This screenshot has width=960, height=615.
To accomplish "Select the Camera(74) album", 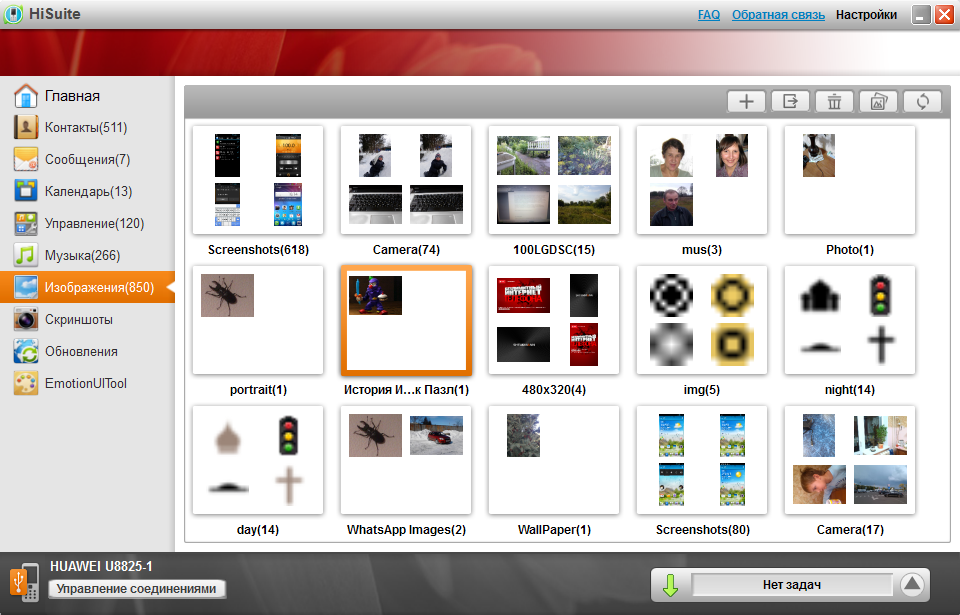I will [406, 180].
